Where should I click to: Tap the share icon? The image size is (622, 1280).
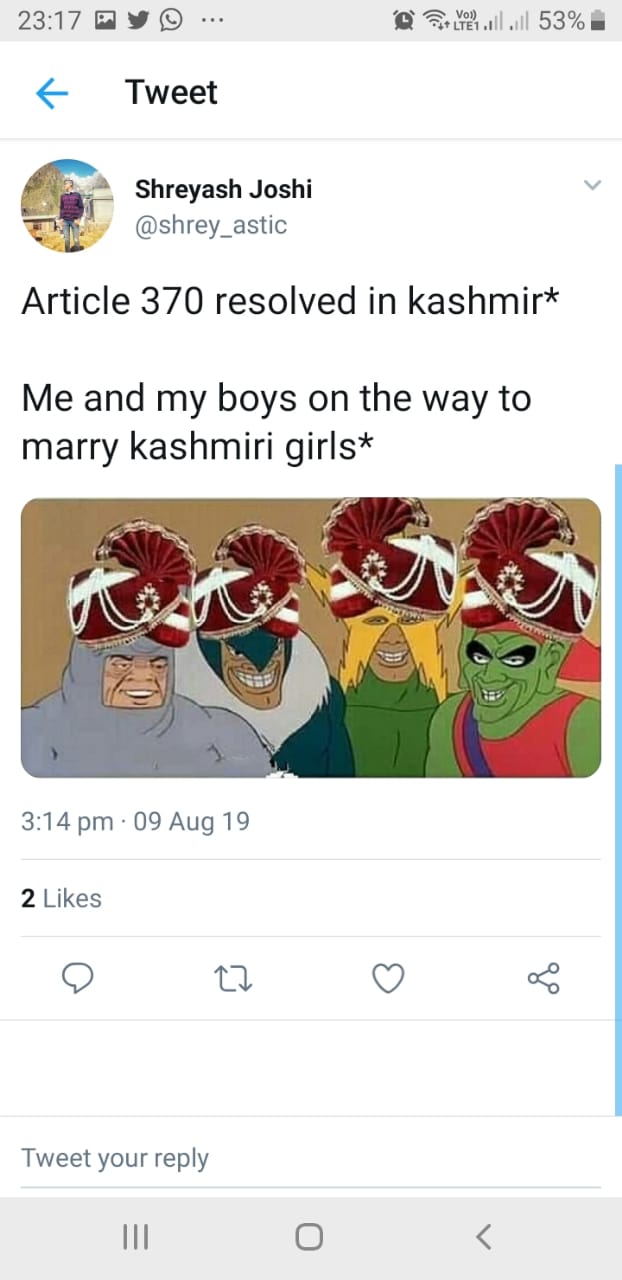(544, 978)
